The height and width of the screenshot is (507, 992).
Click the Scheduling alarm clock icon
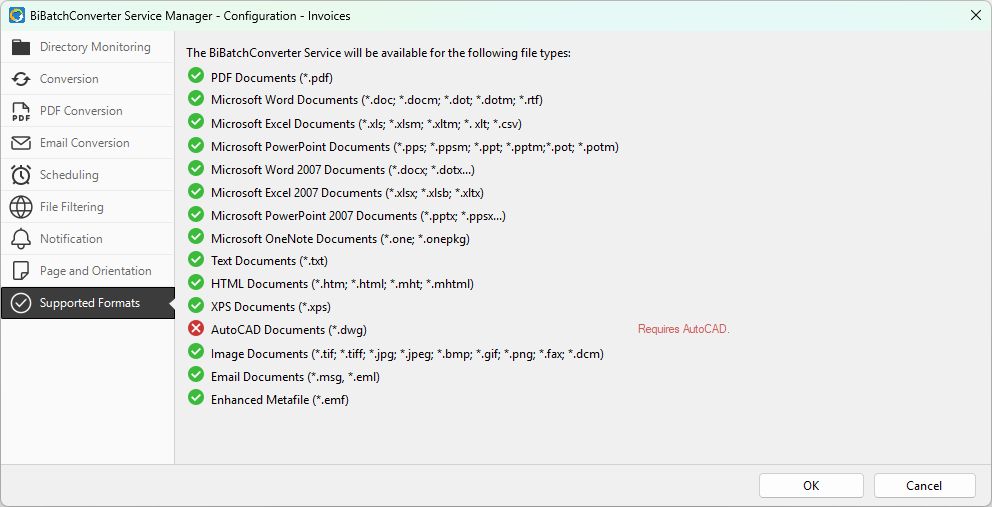tap(21, 175)
